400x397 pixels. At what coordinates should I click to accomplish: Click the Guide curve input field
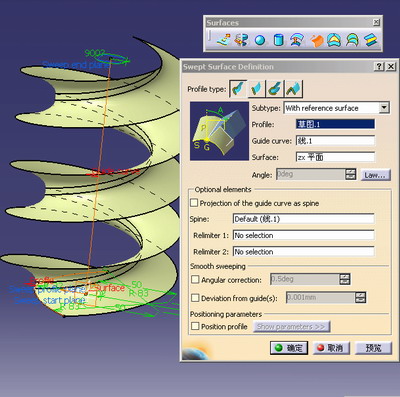335,141
